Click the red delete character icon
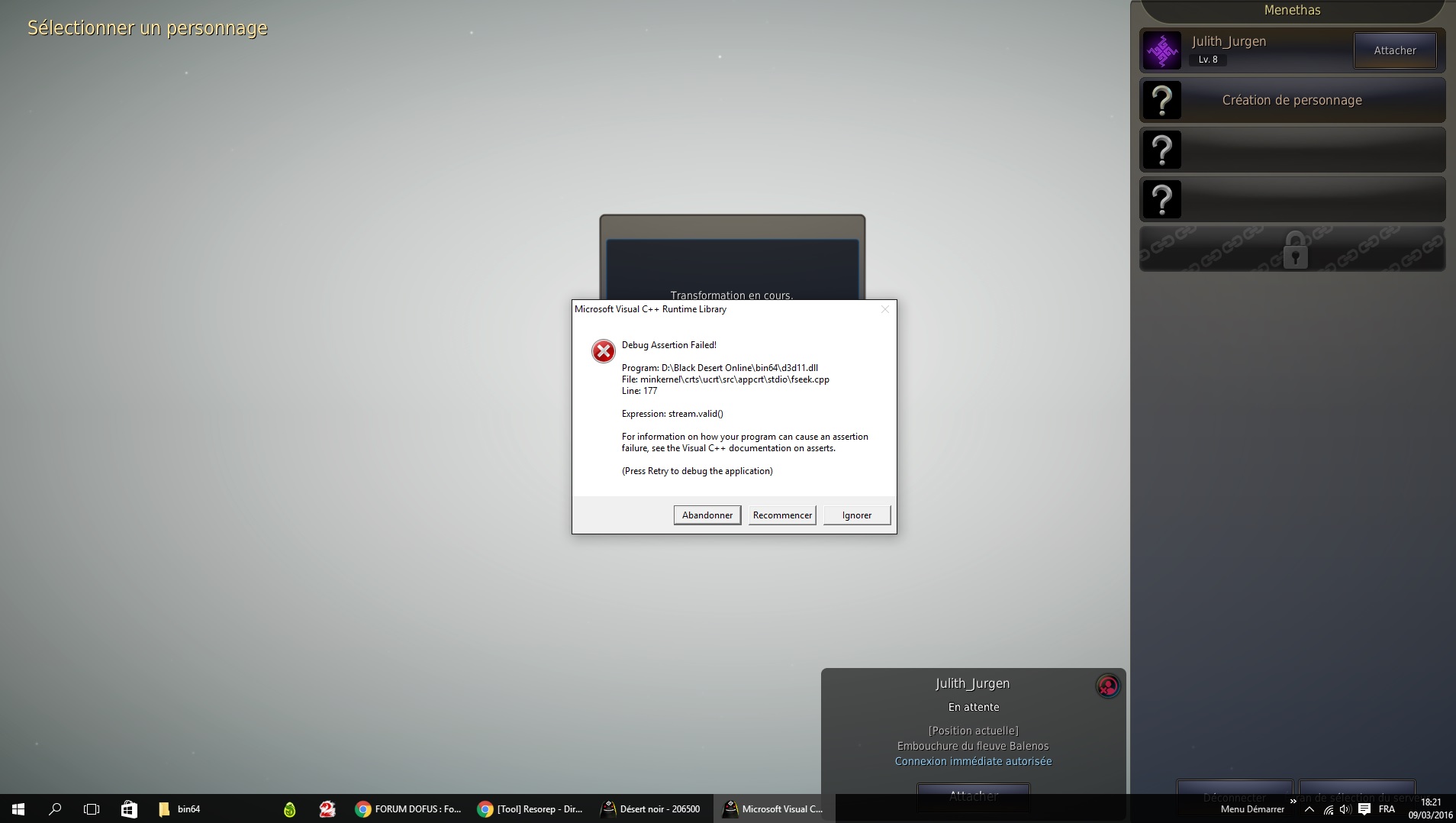This screenshot has width=1456, height=823. click(1107, 686)
